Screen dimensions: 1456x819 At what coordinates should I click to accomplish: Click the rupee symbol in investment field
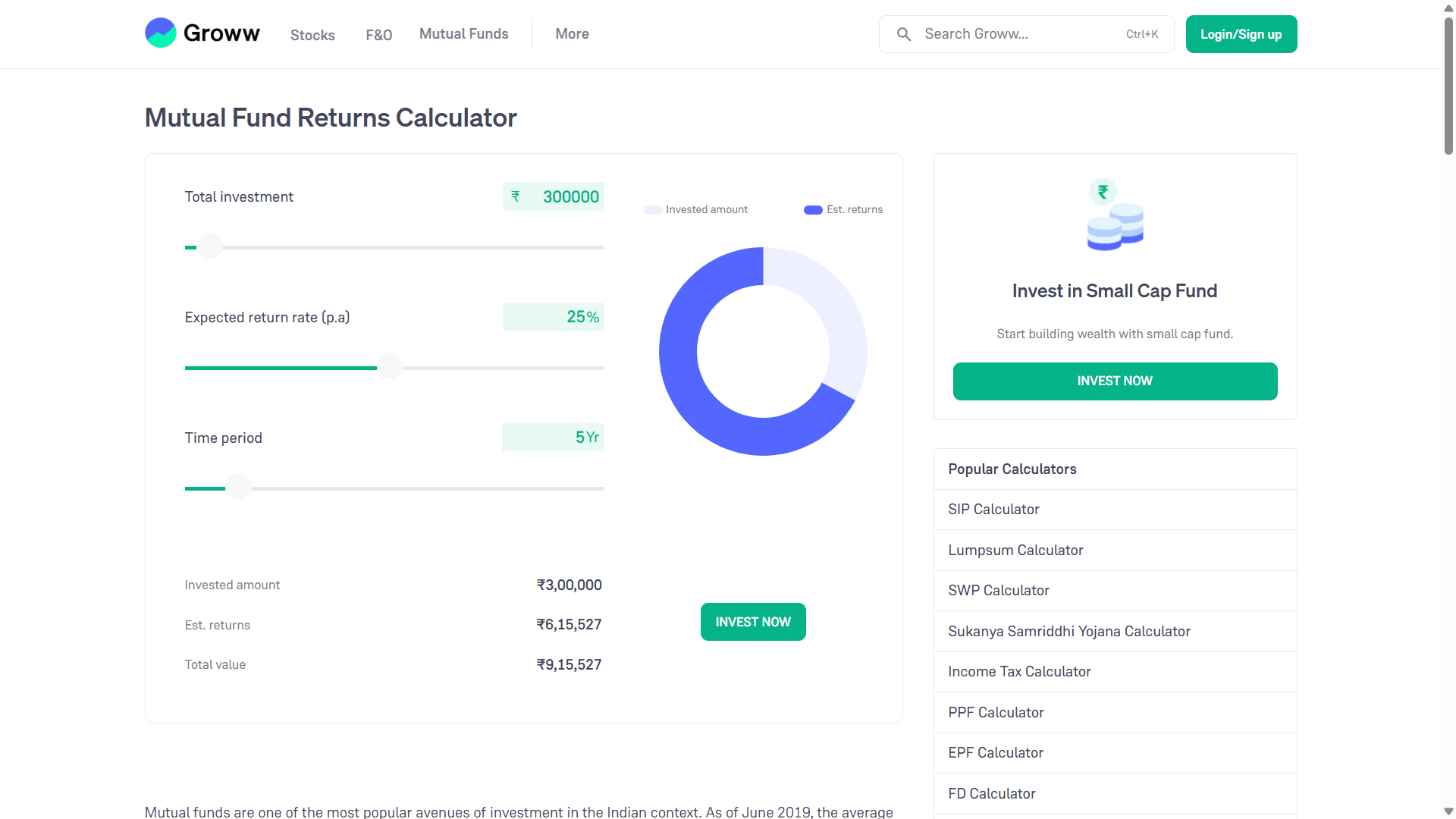click(x=516, y=196)
